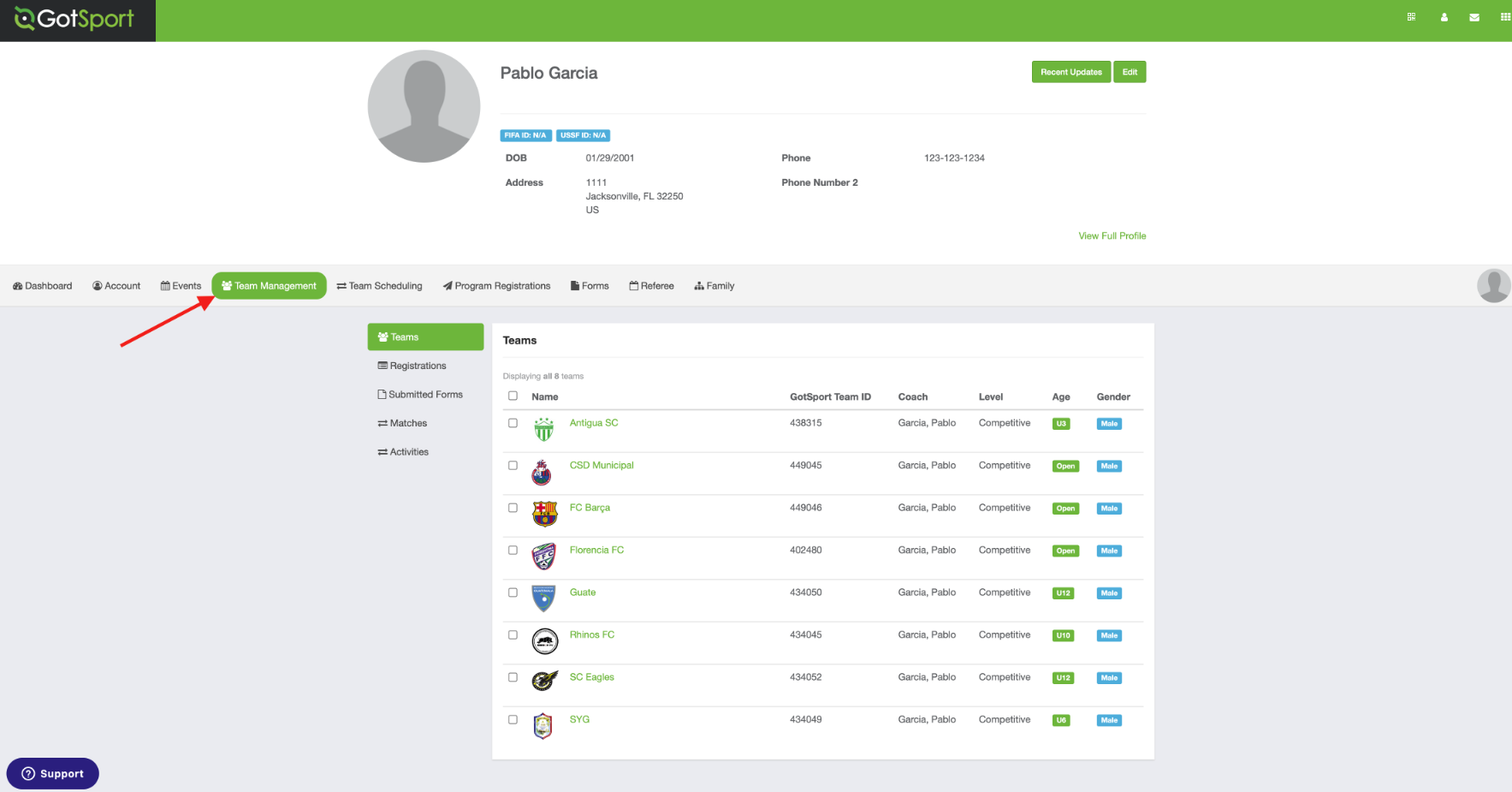1512x792 pixels.
Task: Click the Rhinos FC team logo
Action: coord(544,640)
